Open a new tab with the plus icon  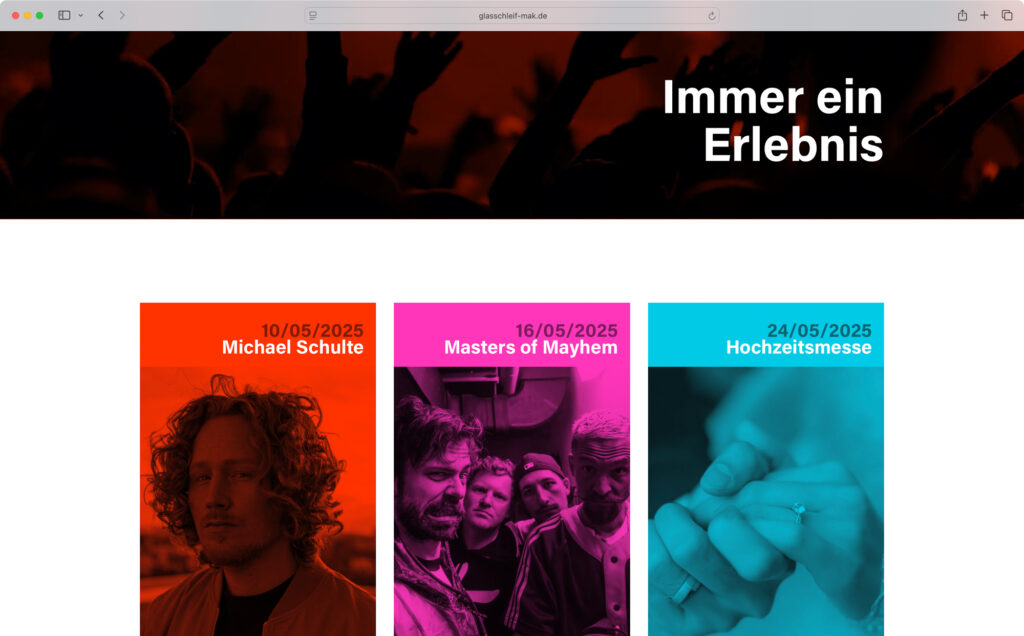point(984,15)
